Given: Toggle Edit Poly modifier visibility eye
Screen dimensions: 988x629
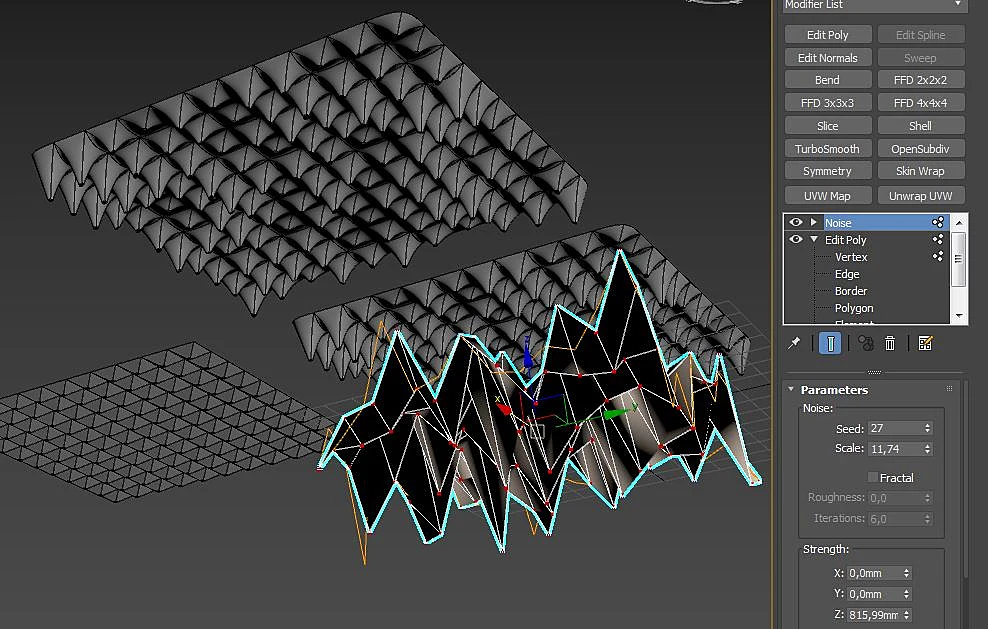Looking at the screenshot, I should 796,239.
